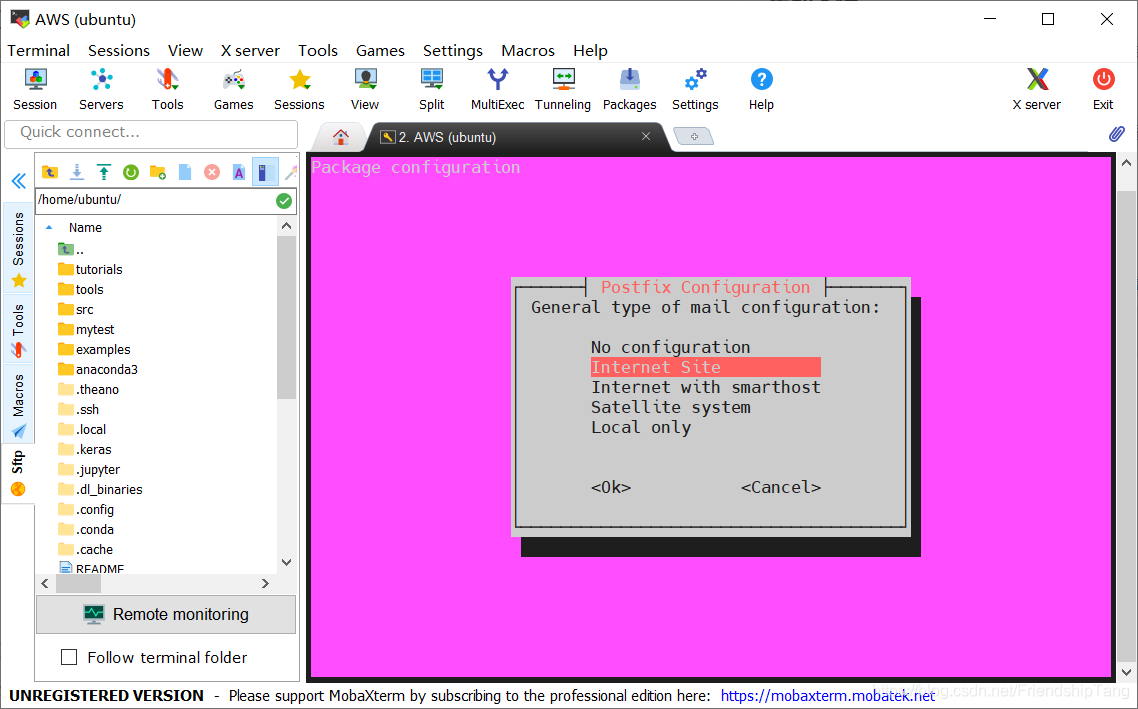
Task: Click the file list horizontal scroll right arrow
Action: coord(265,583)
